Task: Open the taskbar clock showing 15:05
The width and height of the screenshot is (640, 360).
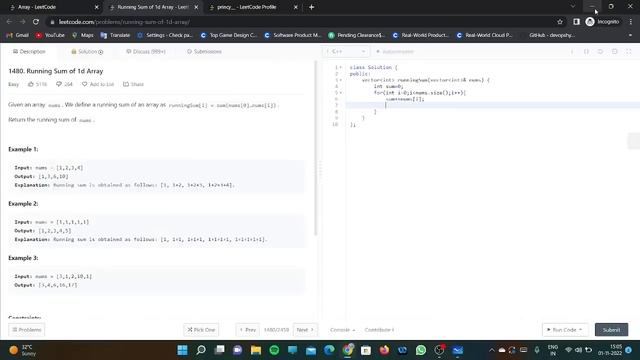Action: (610, 350)
